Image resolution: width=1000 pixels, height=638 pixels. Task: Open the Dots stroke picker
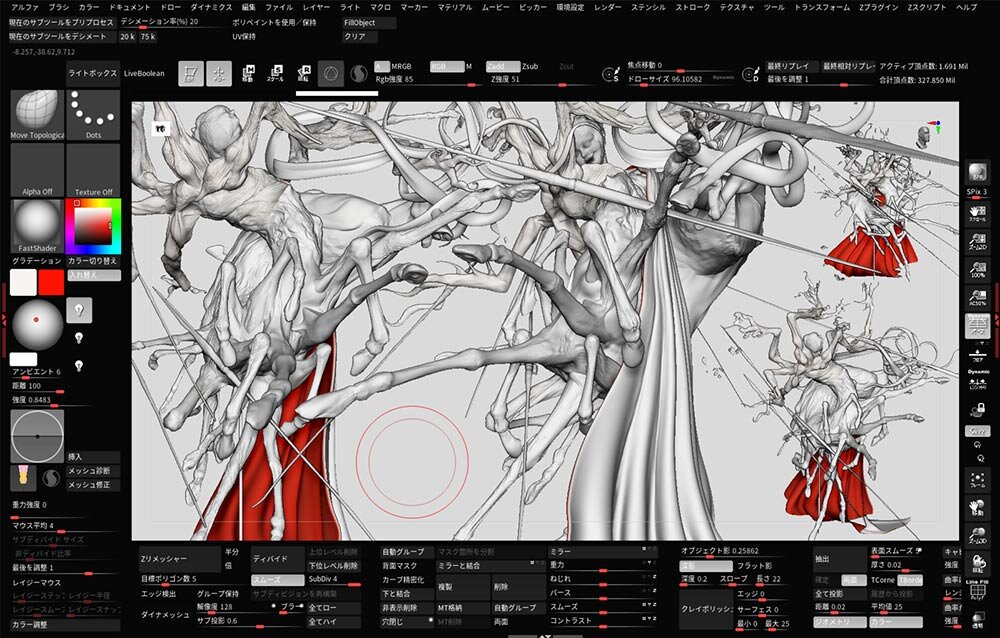[93, 115]
